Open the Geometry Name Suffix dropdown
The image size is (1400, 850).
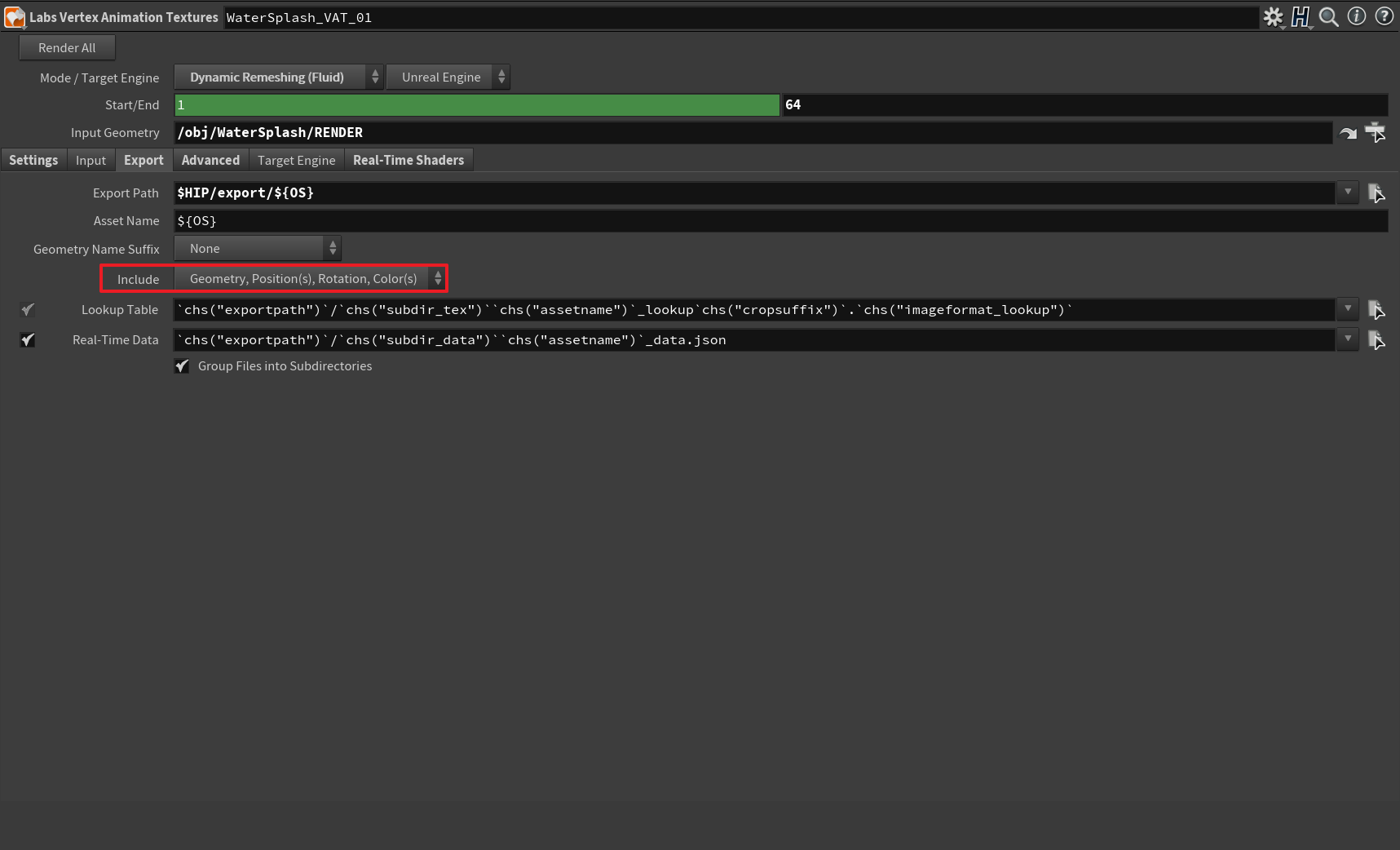[258, 249]
